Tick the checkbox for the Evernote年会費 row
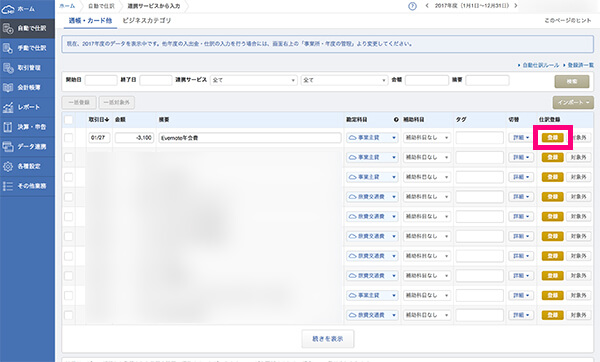 pos(68,138)
